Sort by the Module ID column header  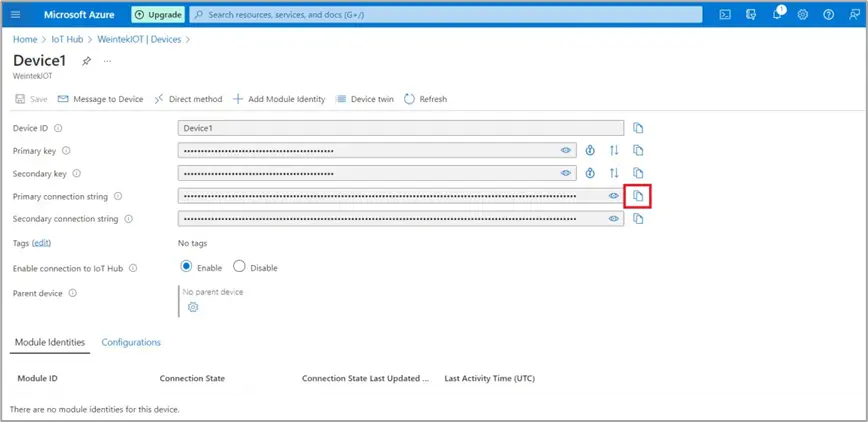38,379
